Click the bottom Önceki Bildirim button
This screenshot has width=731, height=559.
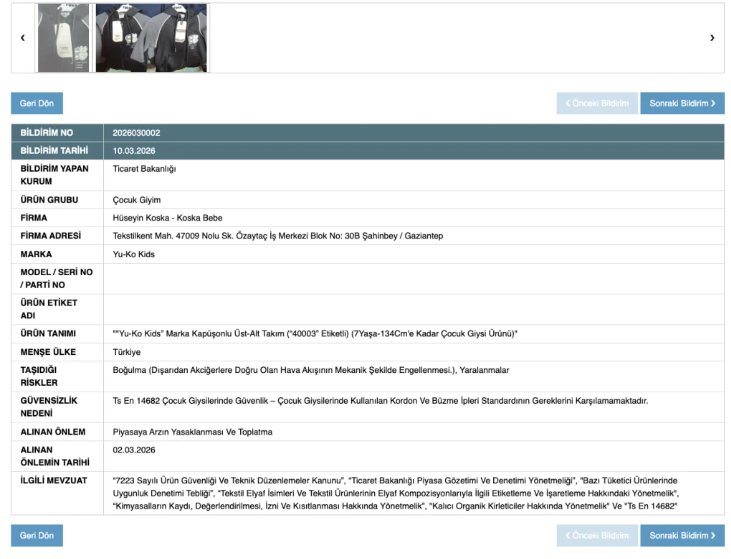tap(596, 536)
